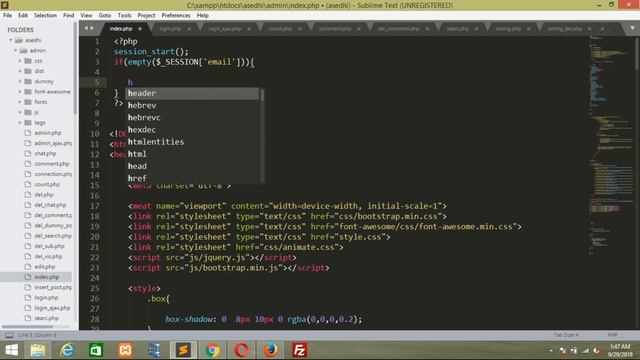Screen dimensions: 640x360
Task: Switch to the del_comment.php tab
Action: click(398, 29)
